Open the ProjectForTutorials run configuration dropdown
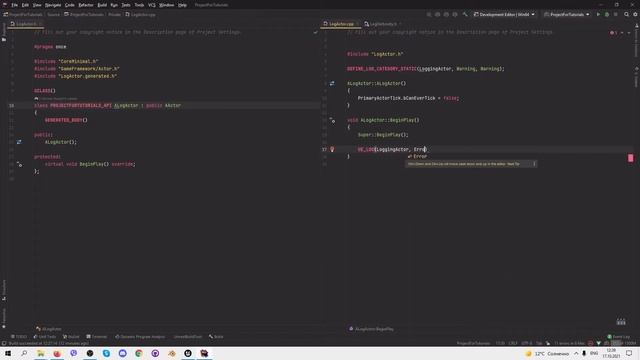The height and width of the screenshot is (360, 640). pyautogui.click(x=567, y=14)
